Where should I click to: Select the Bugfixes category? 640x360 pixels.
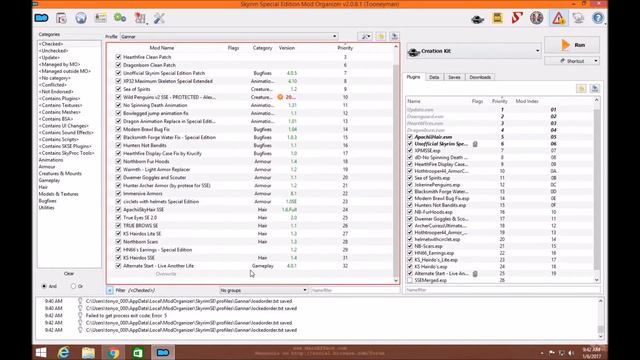coord(48,201)
